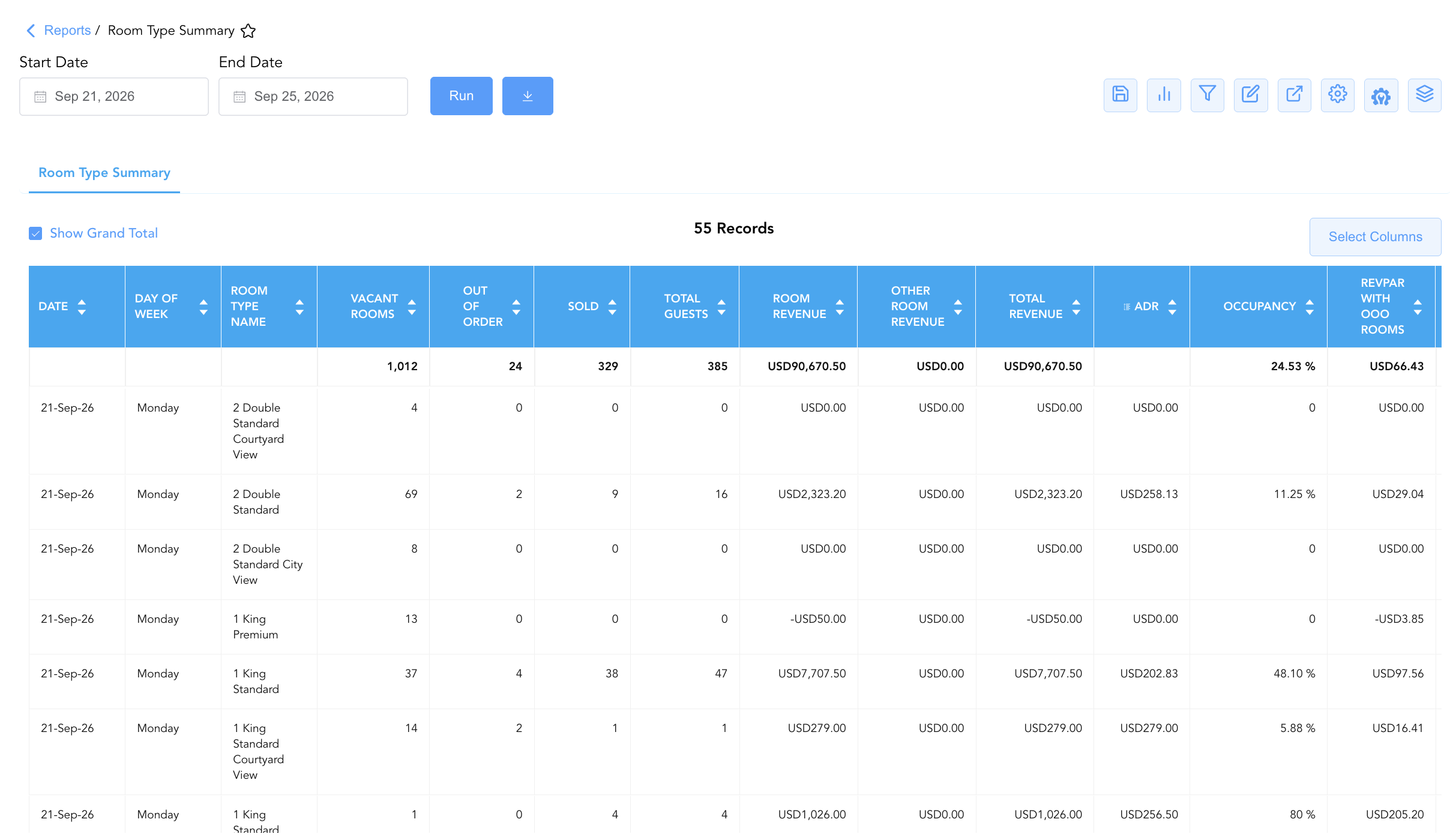Open the End Date field Sep 25, 2026
Image resolution: width=1450 pixels, height=840 pixels.
(x=313, y=97)
